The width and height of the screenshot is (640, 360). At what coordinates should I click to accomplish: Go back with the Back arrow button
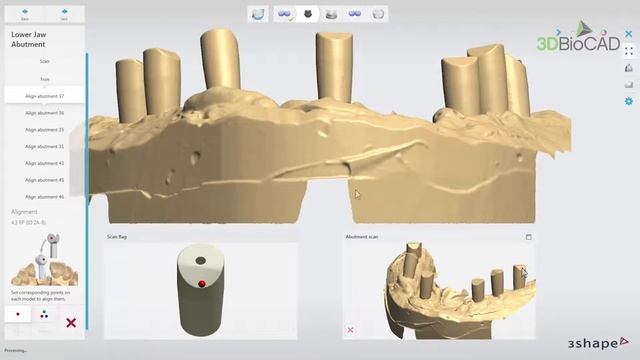[x=24, y=14]
